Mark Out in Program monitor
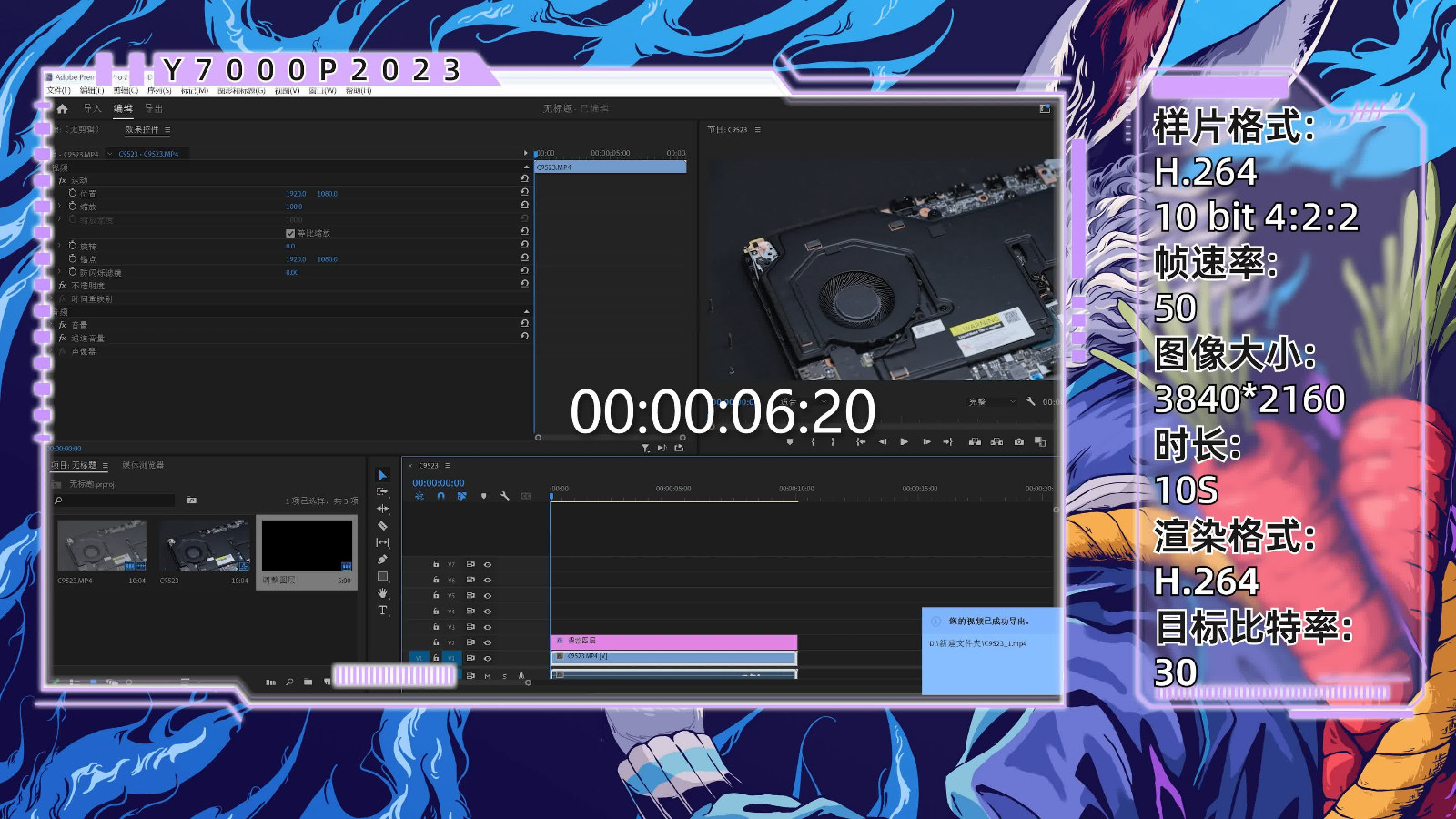The height and width of the screenshot is (819, 1456). coord(833,441)
